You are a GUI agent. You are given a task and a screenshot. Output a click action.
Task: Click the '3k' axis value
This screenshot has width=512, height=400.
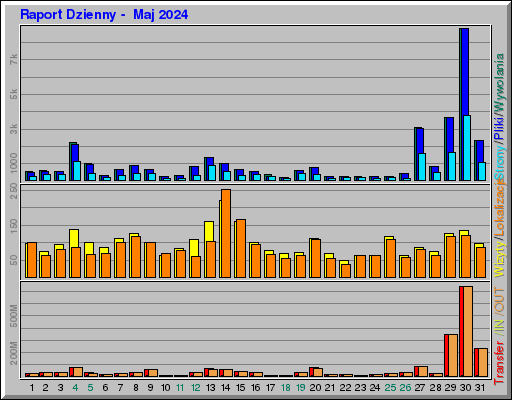13,129
